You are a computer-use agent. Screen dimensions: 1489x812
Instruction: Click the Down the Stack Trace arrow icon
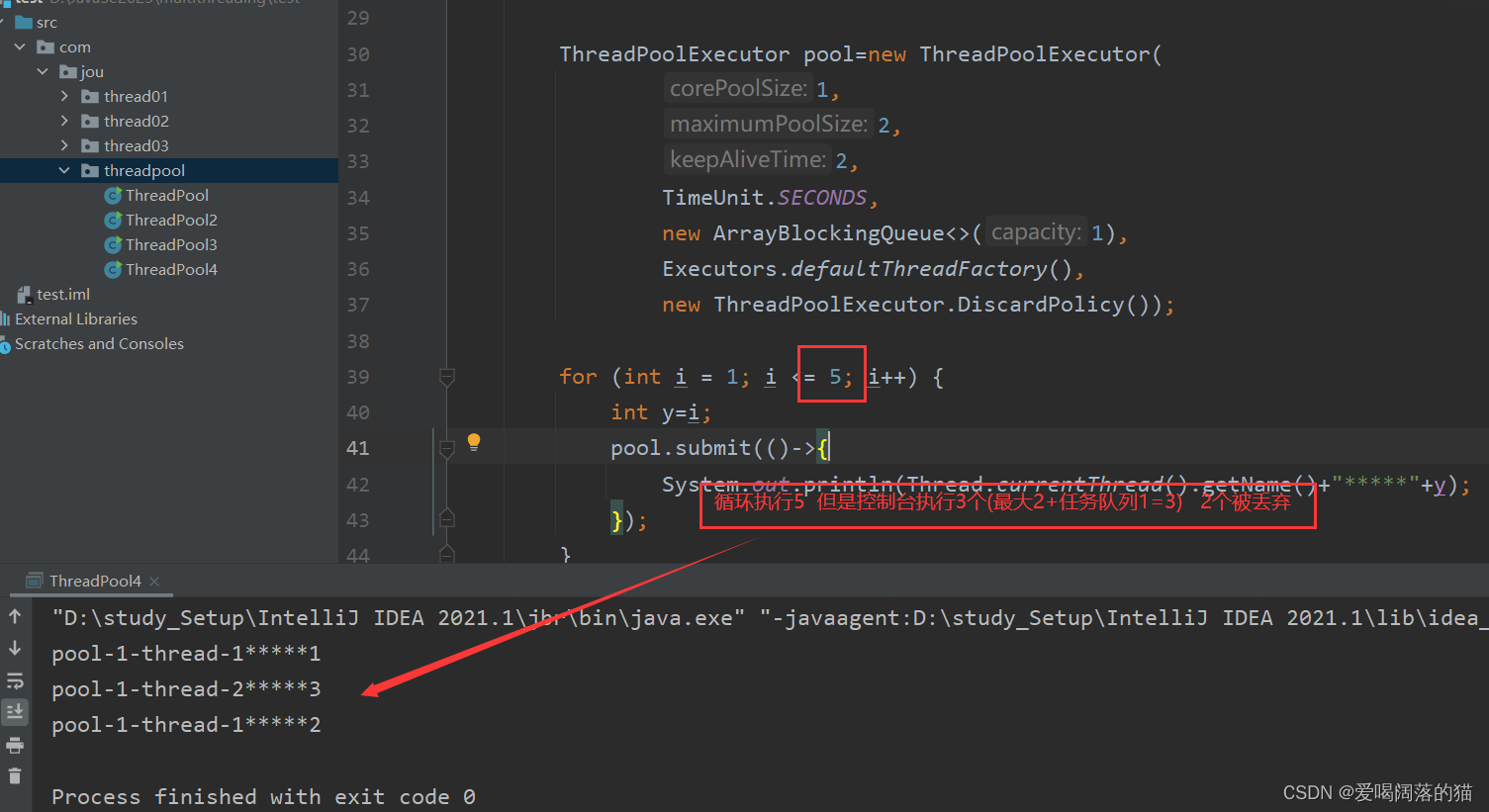tap(15, 648)
